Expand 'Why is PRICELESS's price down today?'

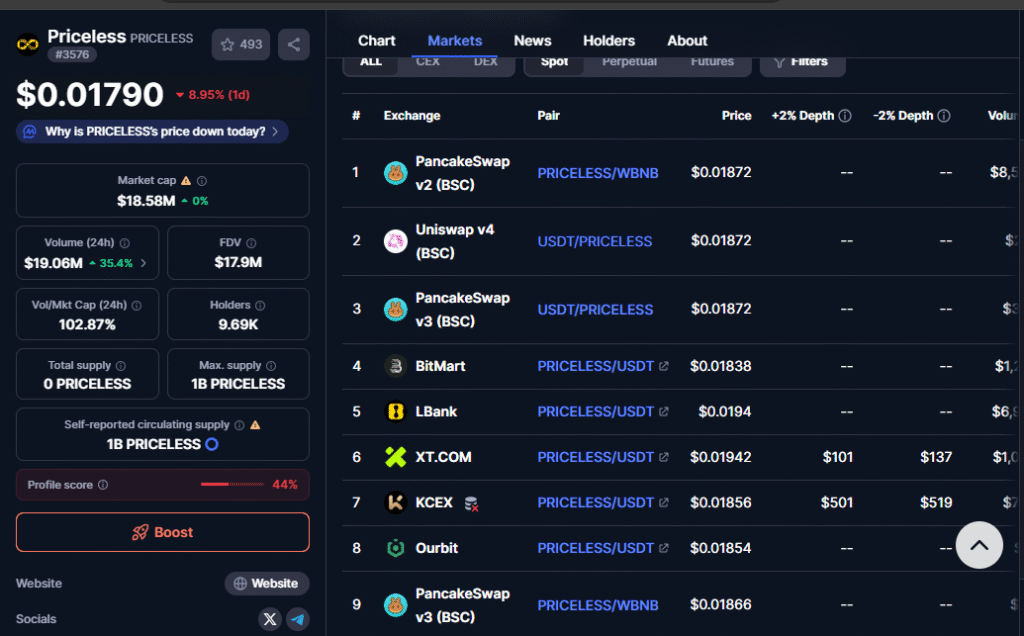pos(152,132)
